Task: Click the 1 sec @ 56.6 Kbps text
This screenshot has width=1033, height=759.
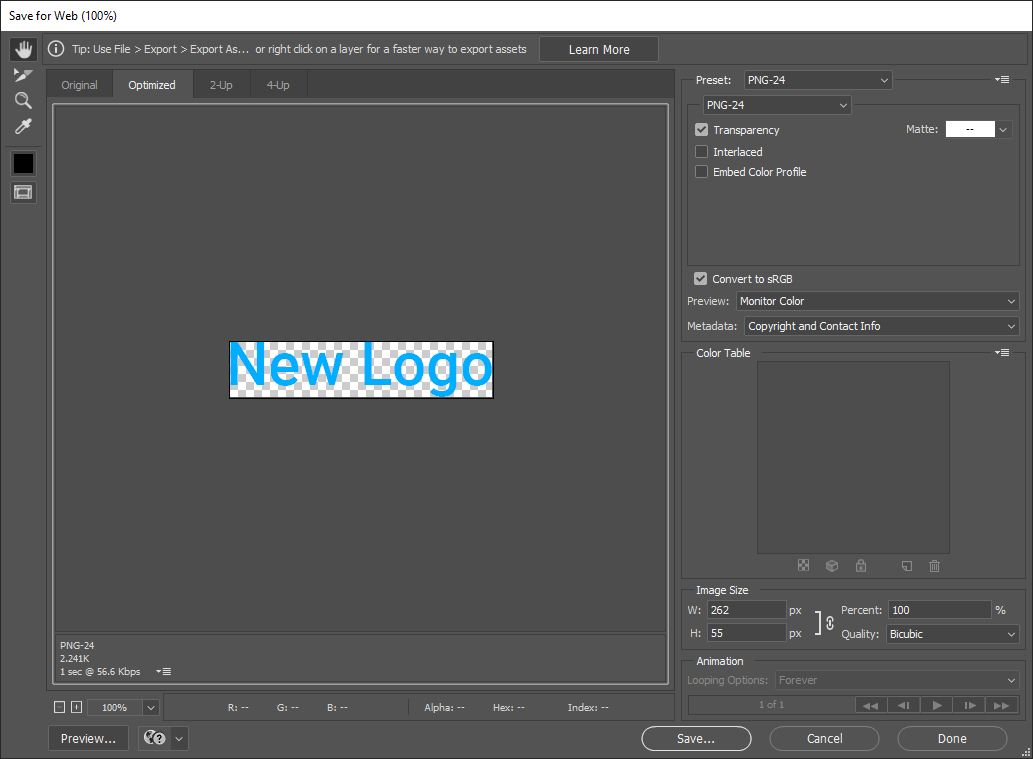Action: 100,671
